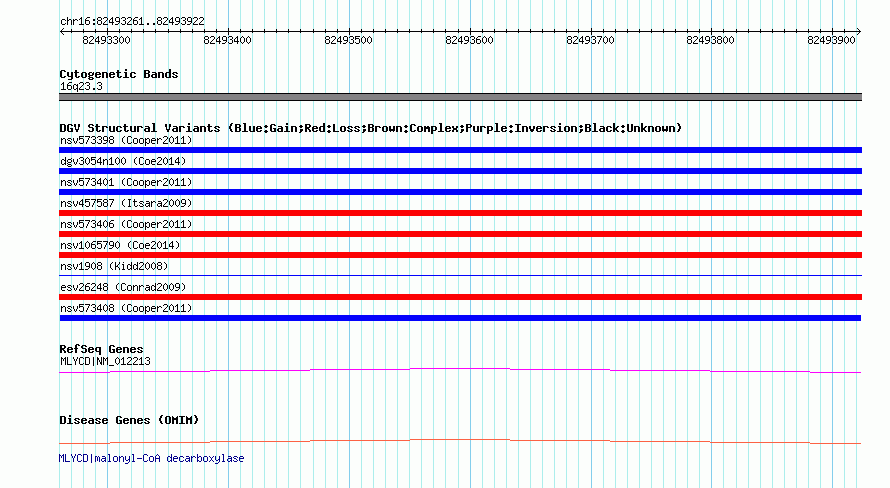Select nsv457587 (Itsara2009) red loss bar

point(460,213)
